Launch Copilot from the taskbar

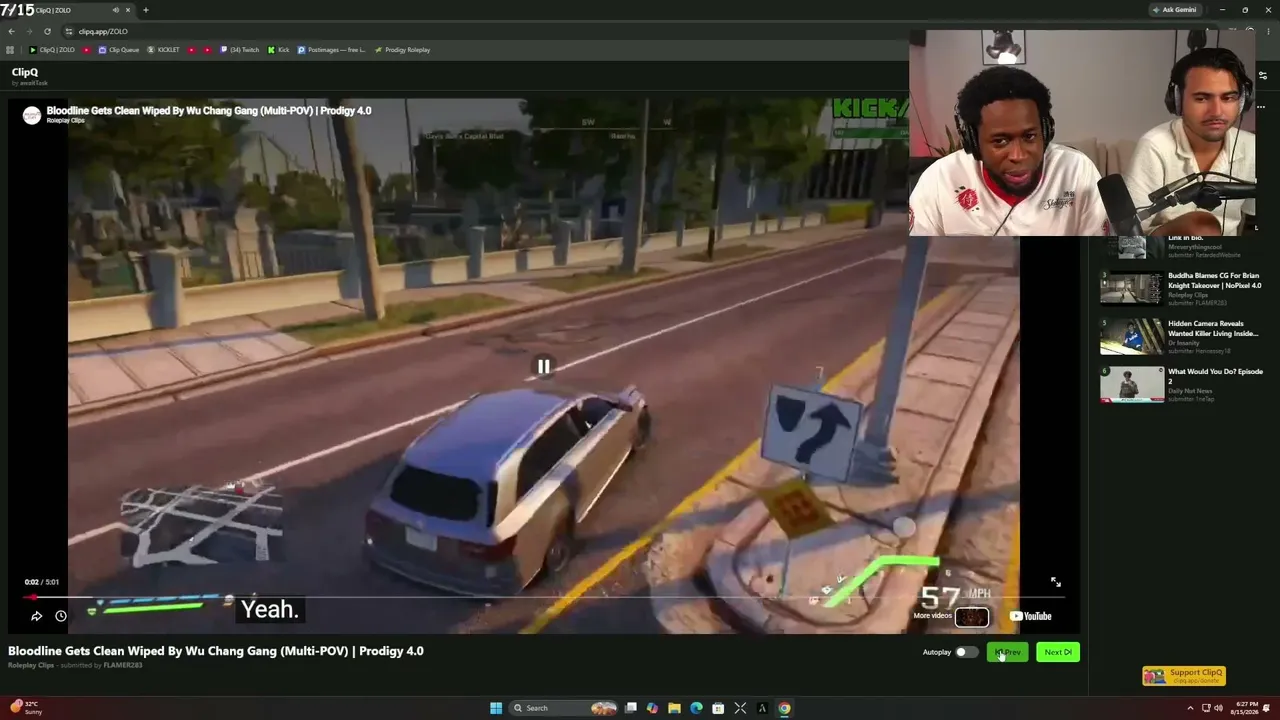coord(652,708)
